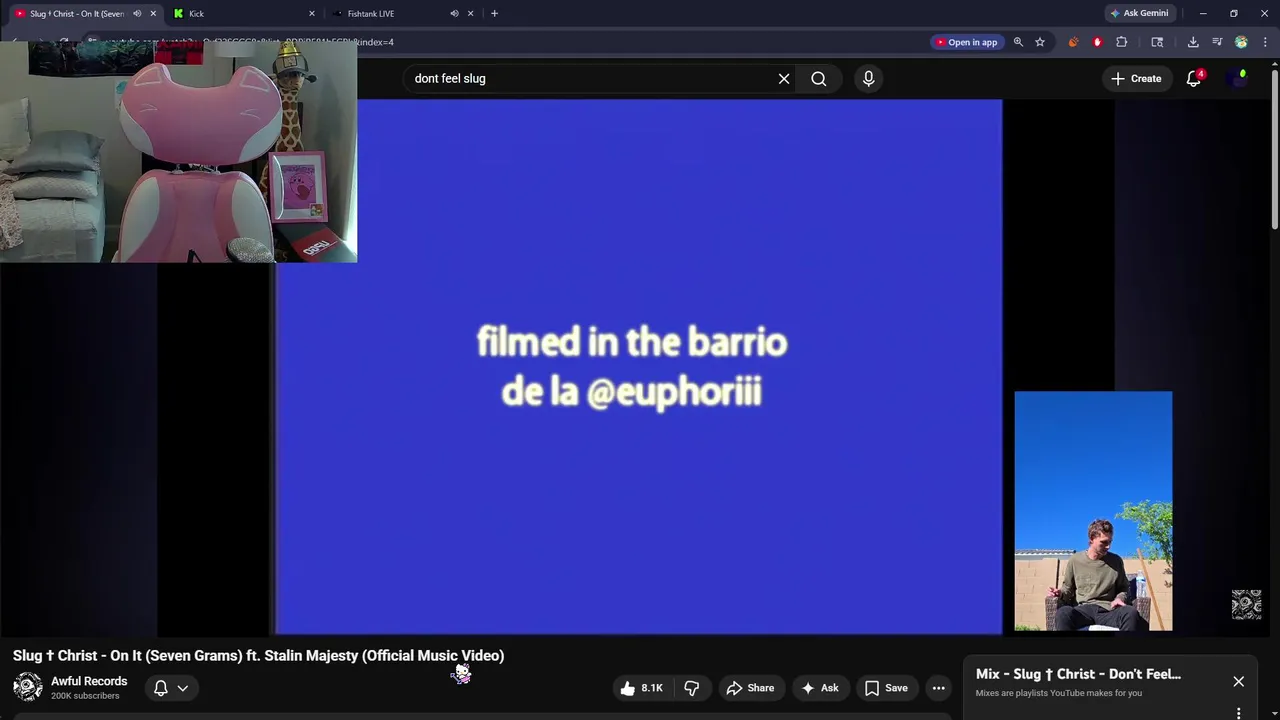Click the small video of a man sitting outdoors
This screenshot has width=1280, height=720.
click(1093, 511)
